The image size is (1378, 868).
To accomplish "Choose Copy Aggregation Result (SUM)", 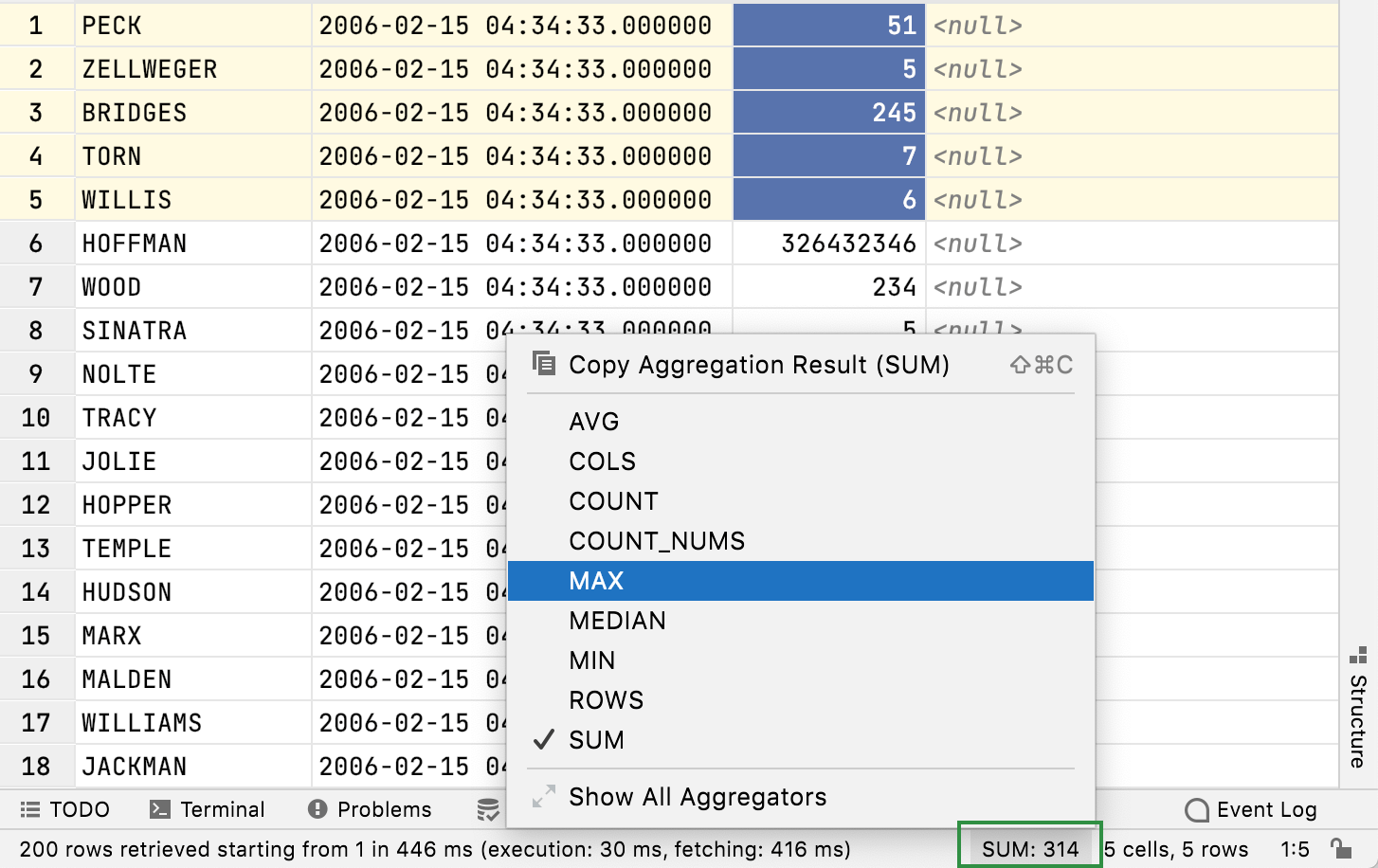I will (801, 365).
